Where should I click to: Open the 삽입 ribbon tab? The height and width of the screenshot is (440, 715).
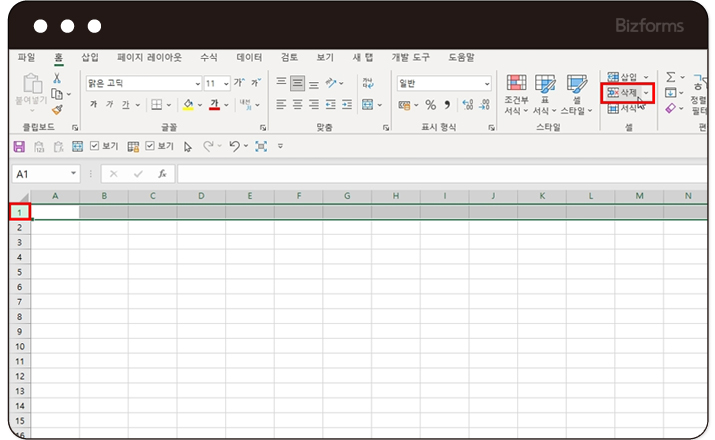[x=90, y=58]
